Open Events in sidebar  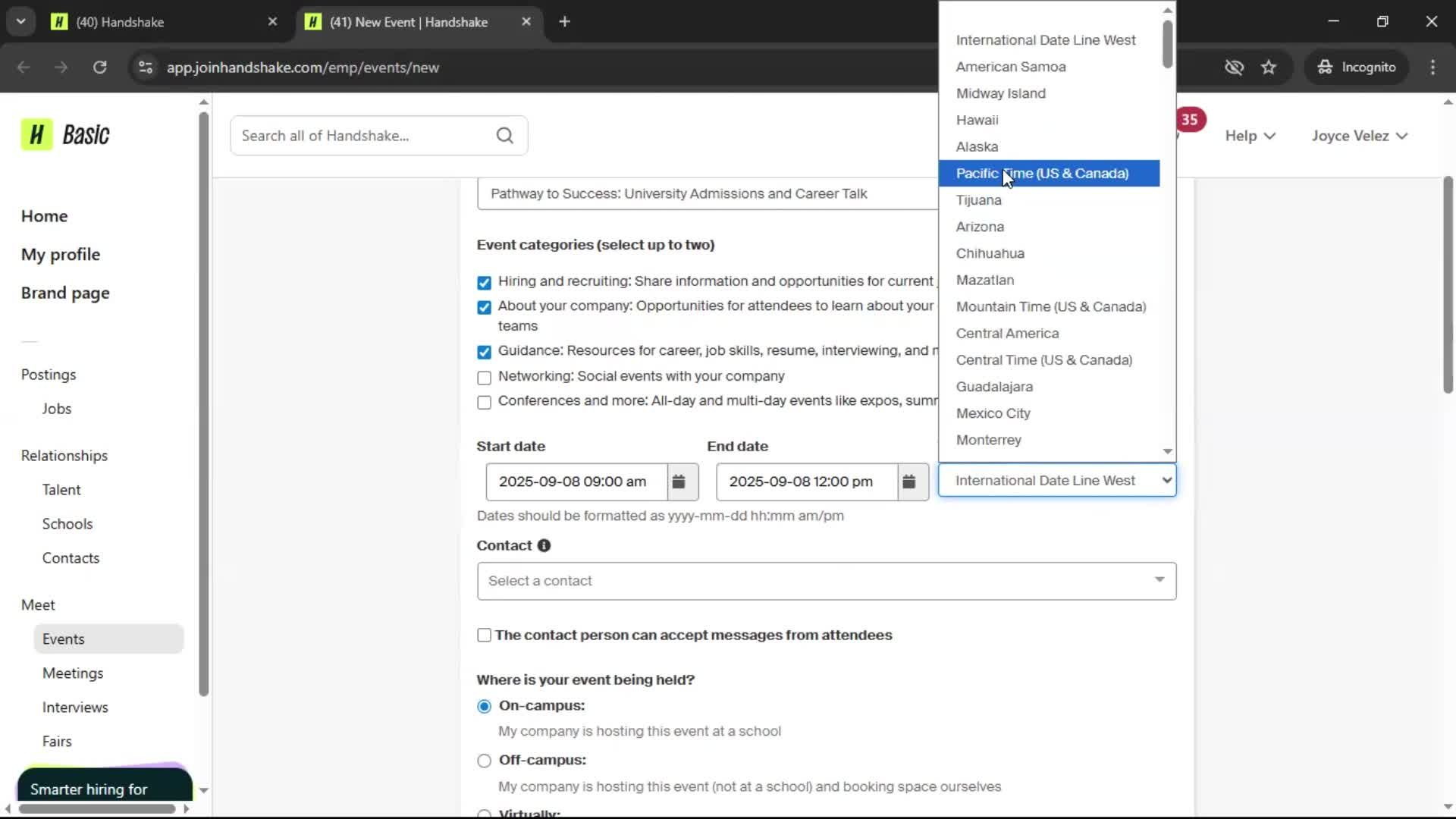[108, 639]
